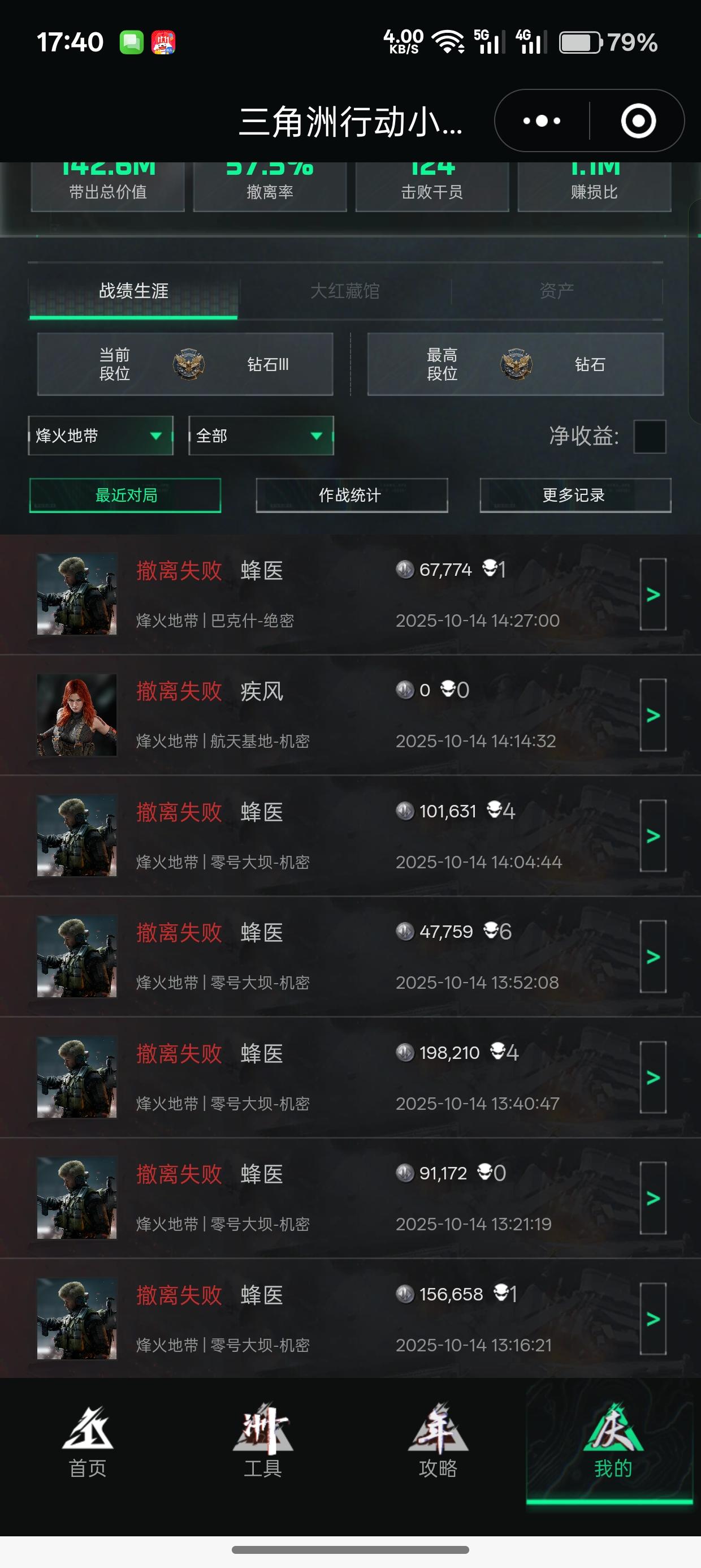Expand the 全部 filter dropdown
Image resolution: width=701 pixels, height=1568 pixels.
pos(261,435)
